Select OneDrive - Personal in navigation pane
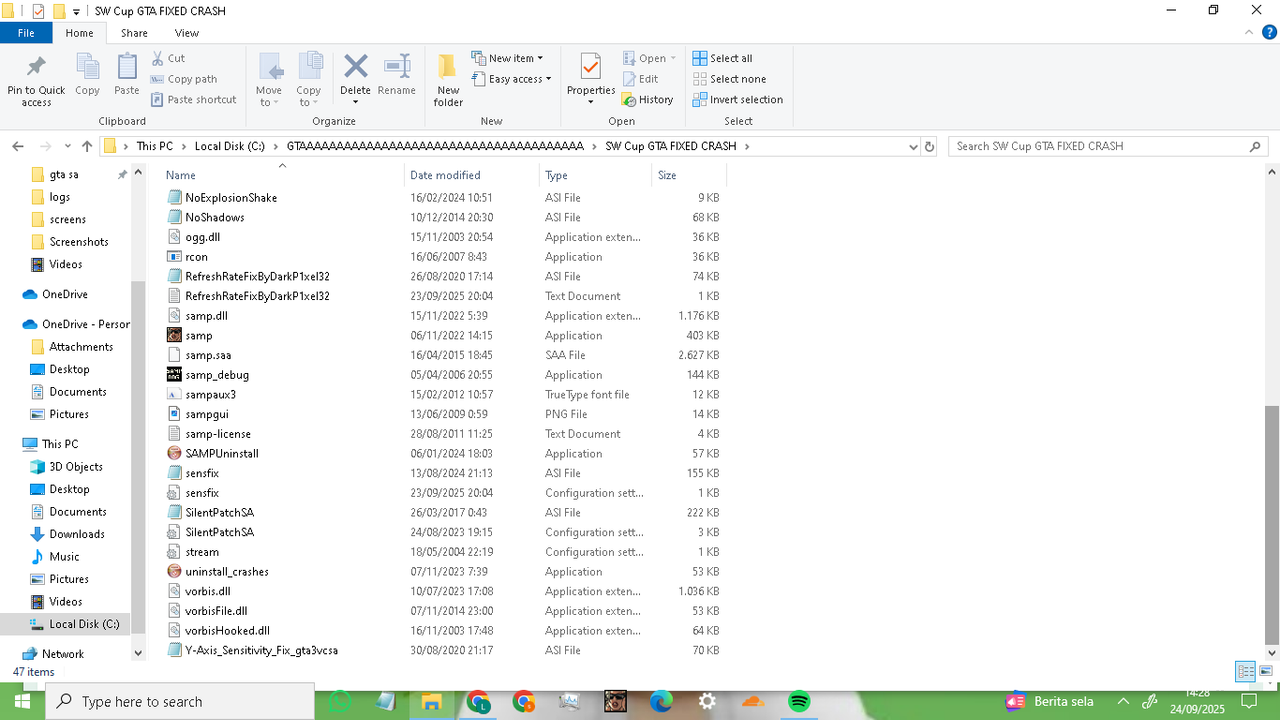The width and height of the screenshot is (1280, 720). pos(76,324)
